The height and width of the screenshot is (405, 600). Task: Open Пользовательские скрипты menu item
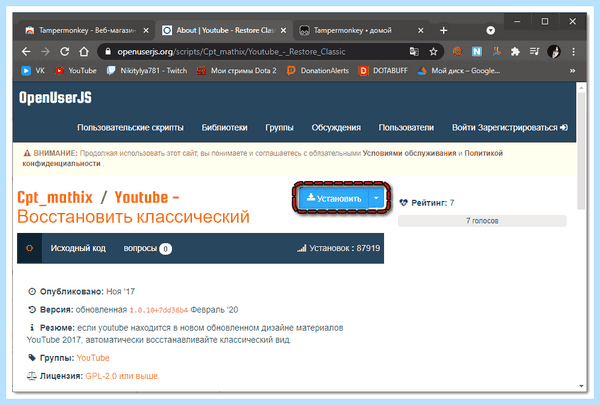point(130,127)
